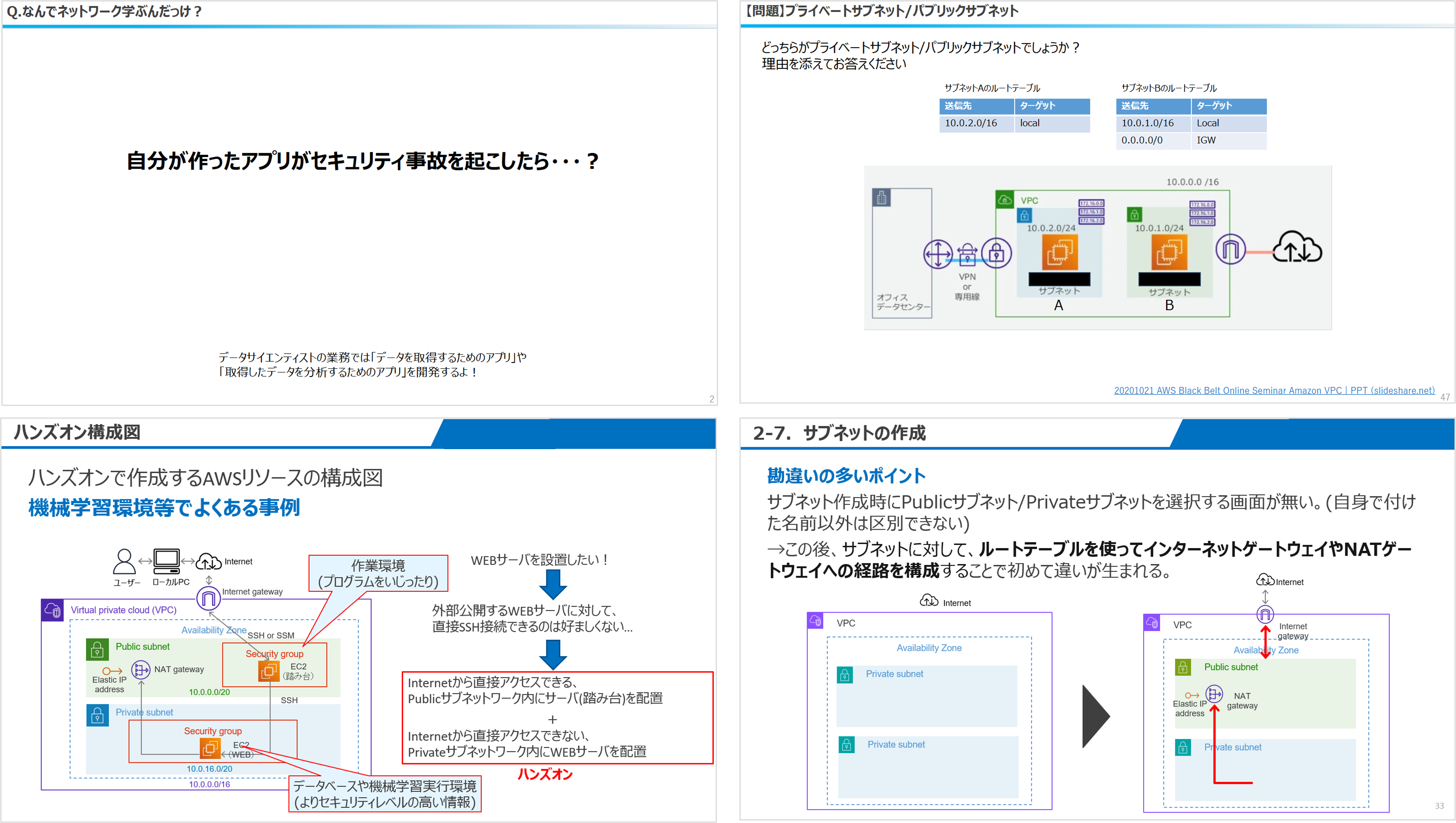Image resolution: width=1456 pixels, height=823 pixels.
Task: Click the user person icon in hands-on diagram
Action: coord(124,561)
